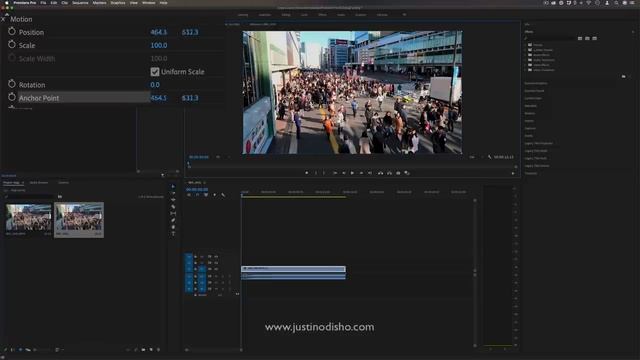The height and width of the screenshot is (360, 640).
Task: Toggle nest insert mode in the timeline header
Action: (x=189, y=195)
